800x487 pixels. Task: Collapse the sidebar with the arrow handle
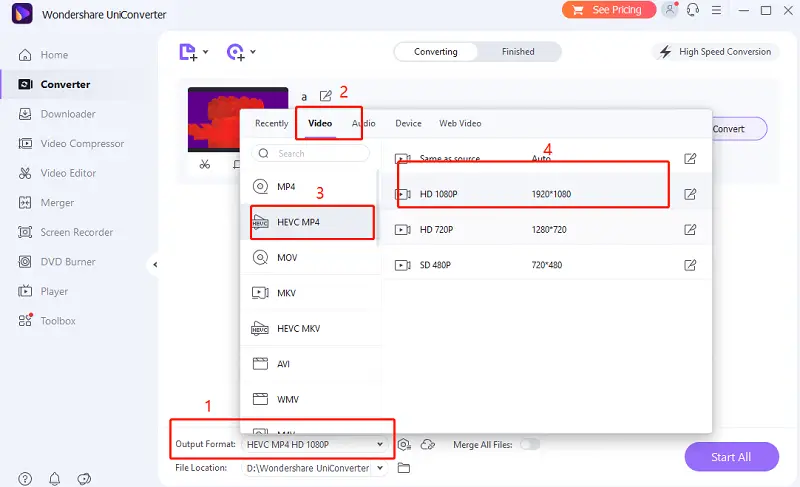(x=155, y=264)
